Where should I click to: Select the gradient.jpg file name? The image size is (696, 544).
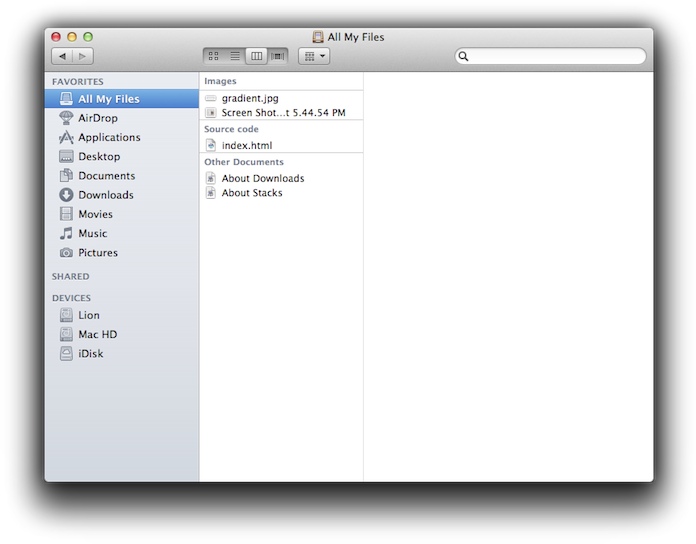(x=250, y=99)
